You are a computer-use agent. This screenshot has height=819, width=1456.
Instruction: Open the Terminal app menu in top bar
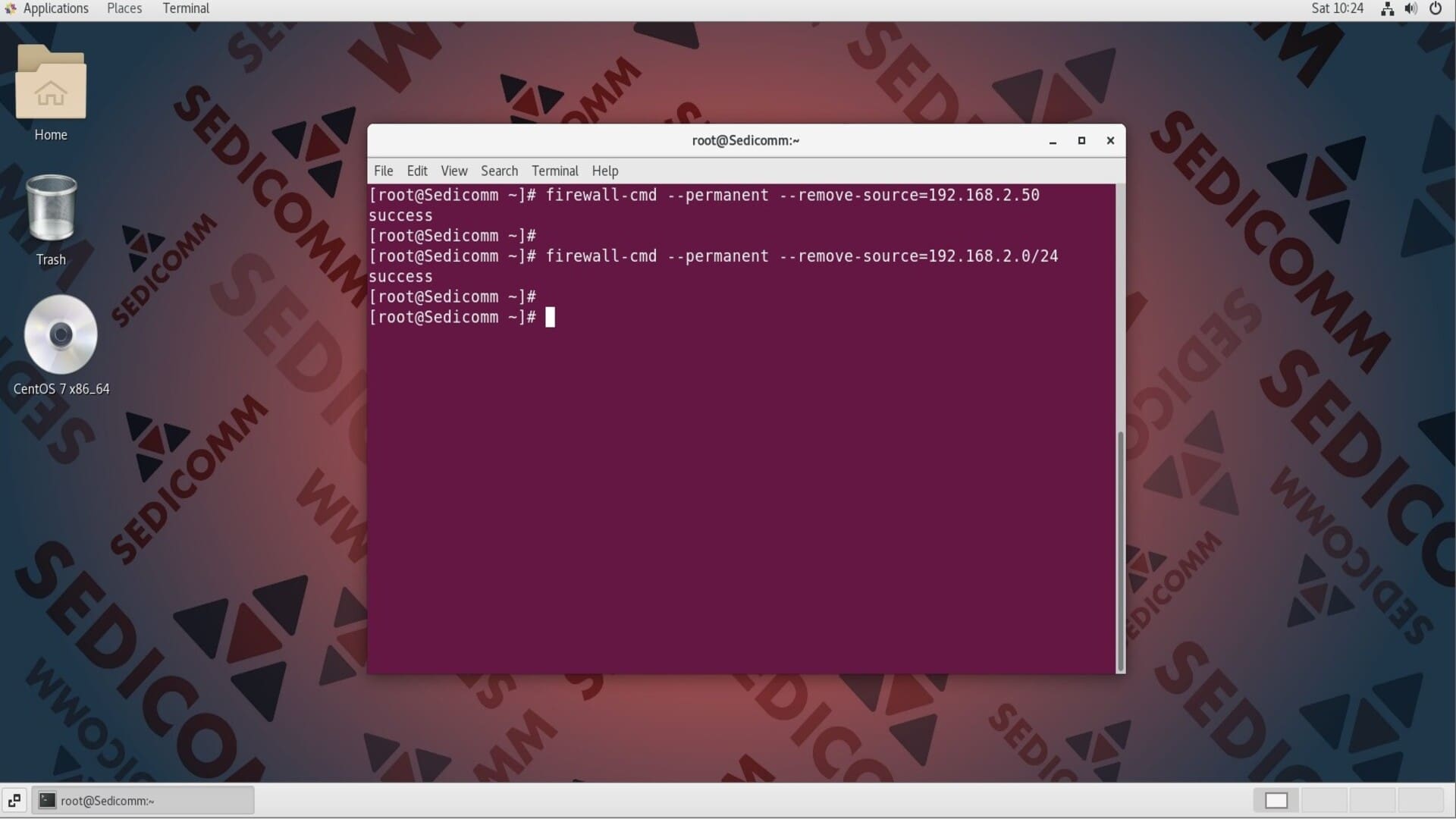186,9
